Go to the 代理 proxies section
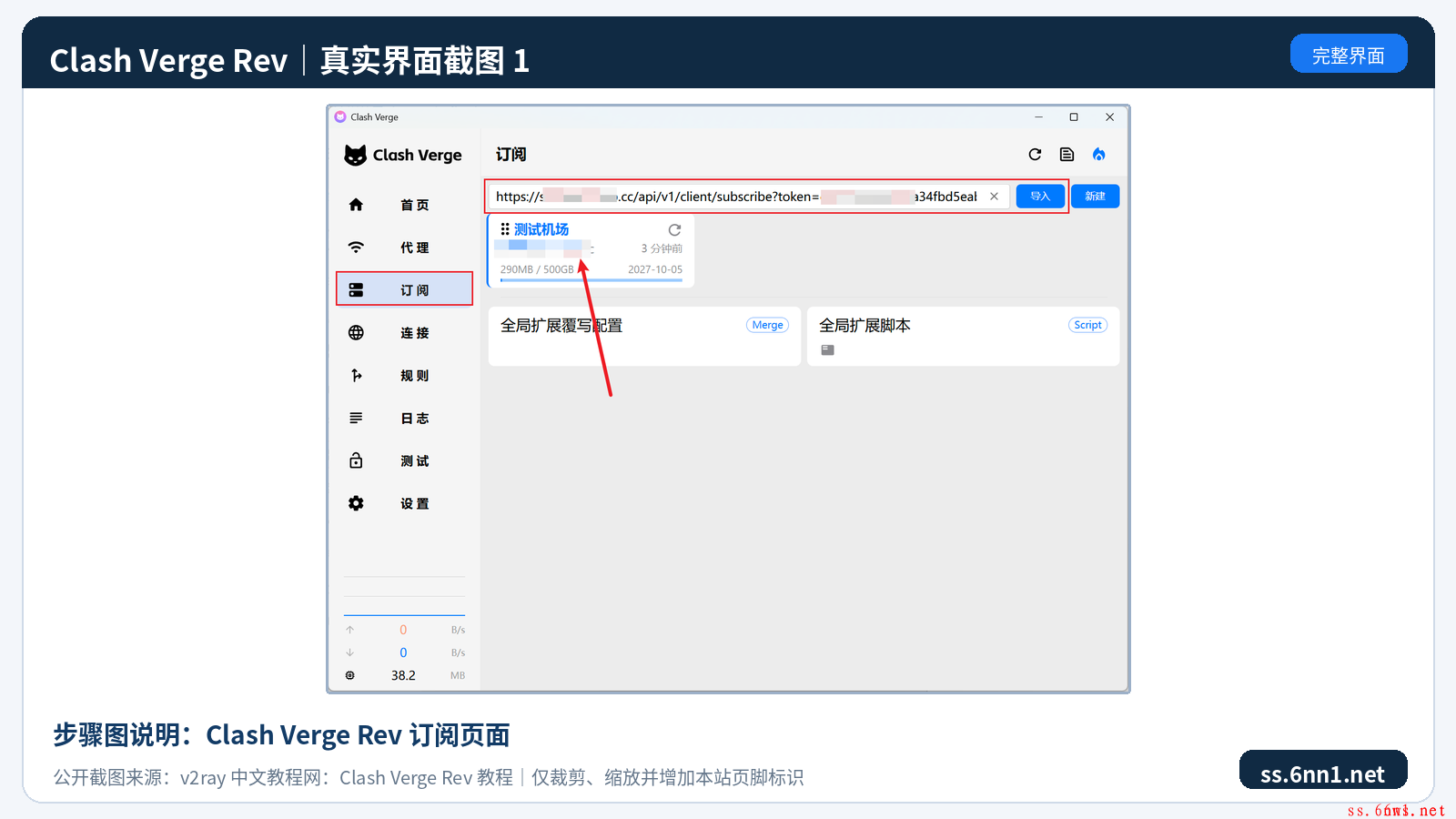The image size is (1456, 819). 404,248
